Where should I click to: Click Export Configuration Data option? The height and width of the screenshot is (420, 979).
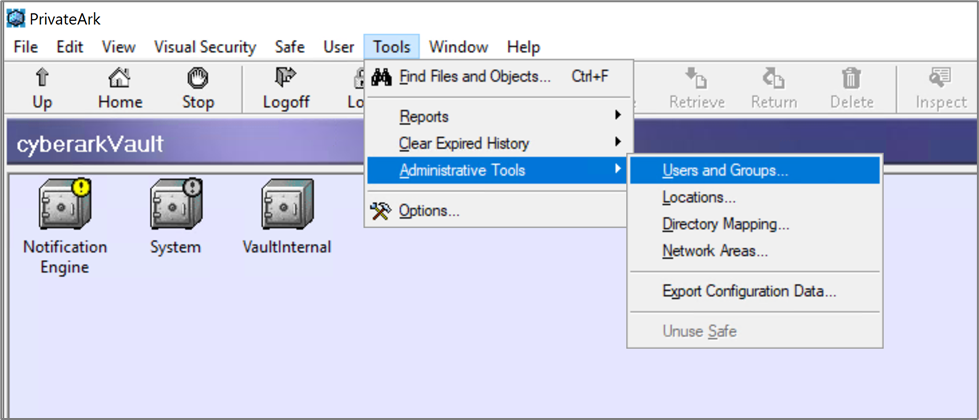point(749,291)
